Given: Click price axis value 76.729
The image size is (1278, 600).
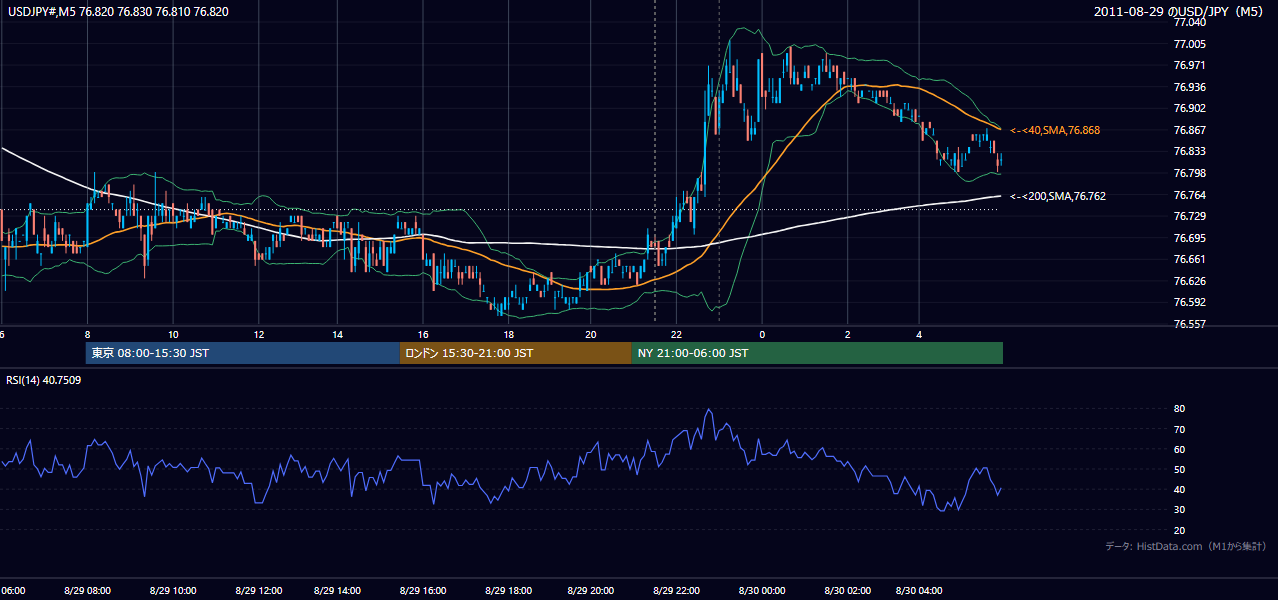Looking at the screenshot, I should click(1191, 216).
